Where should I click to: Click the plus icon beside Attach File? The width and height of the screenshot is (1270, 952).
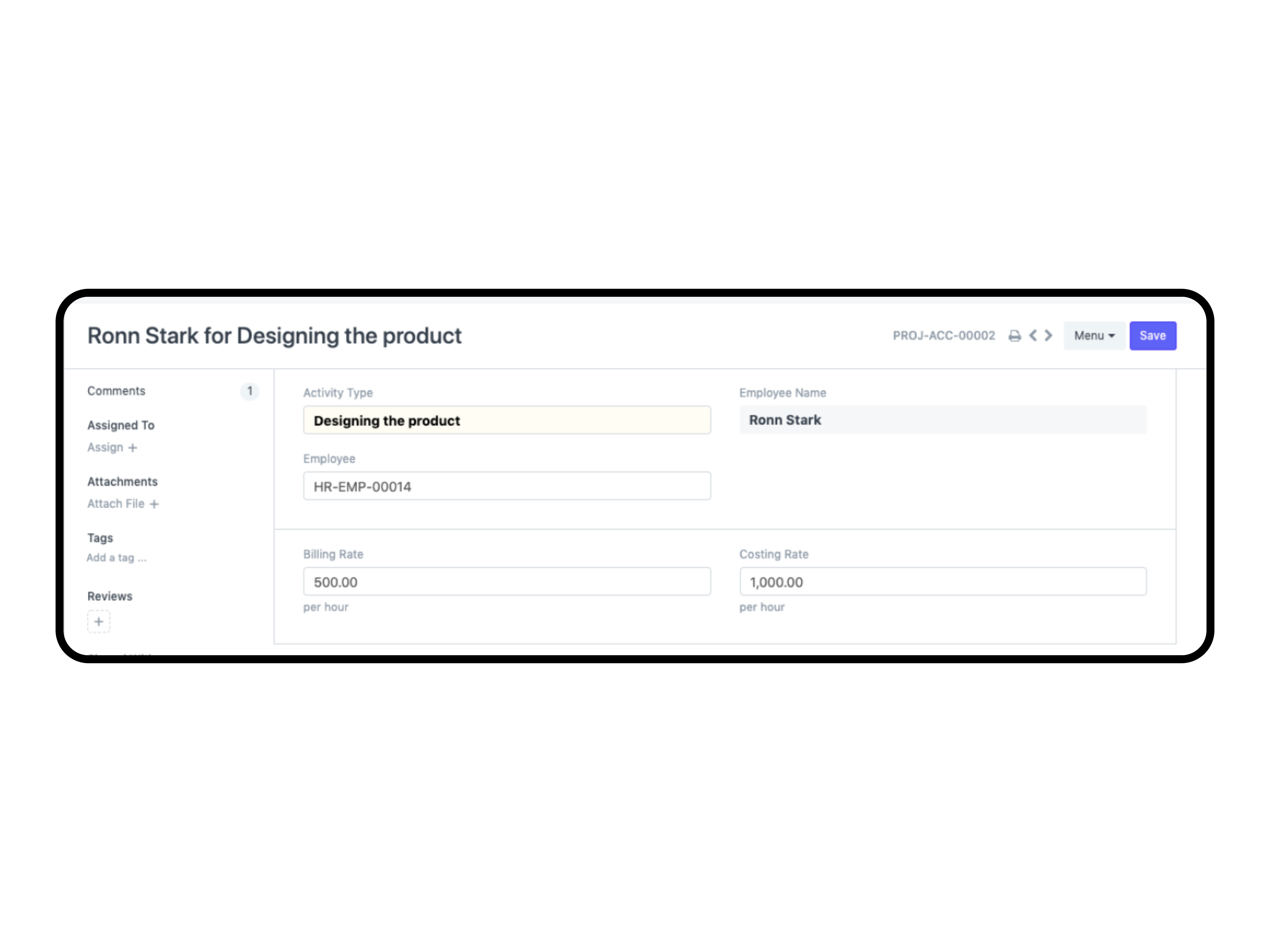pos(154,504)
